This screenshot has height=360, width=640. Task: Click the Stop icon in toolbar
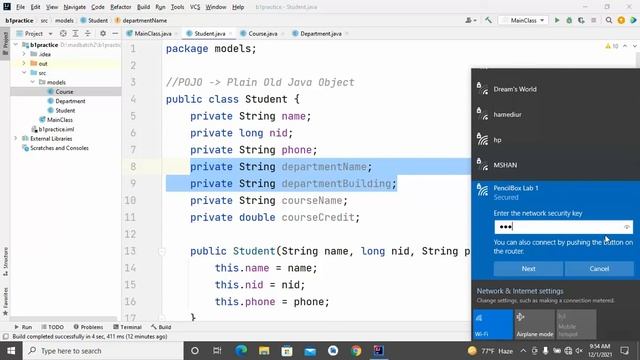click(593, 20)
